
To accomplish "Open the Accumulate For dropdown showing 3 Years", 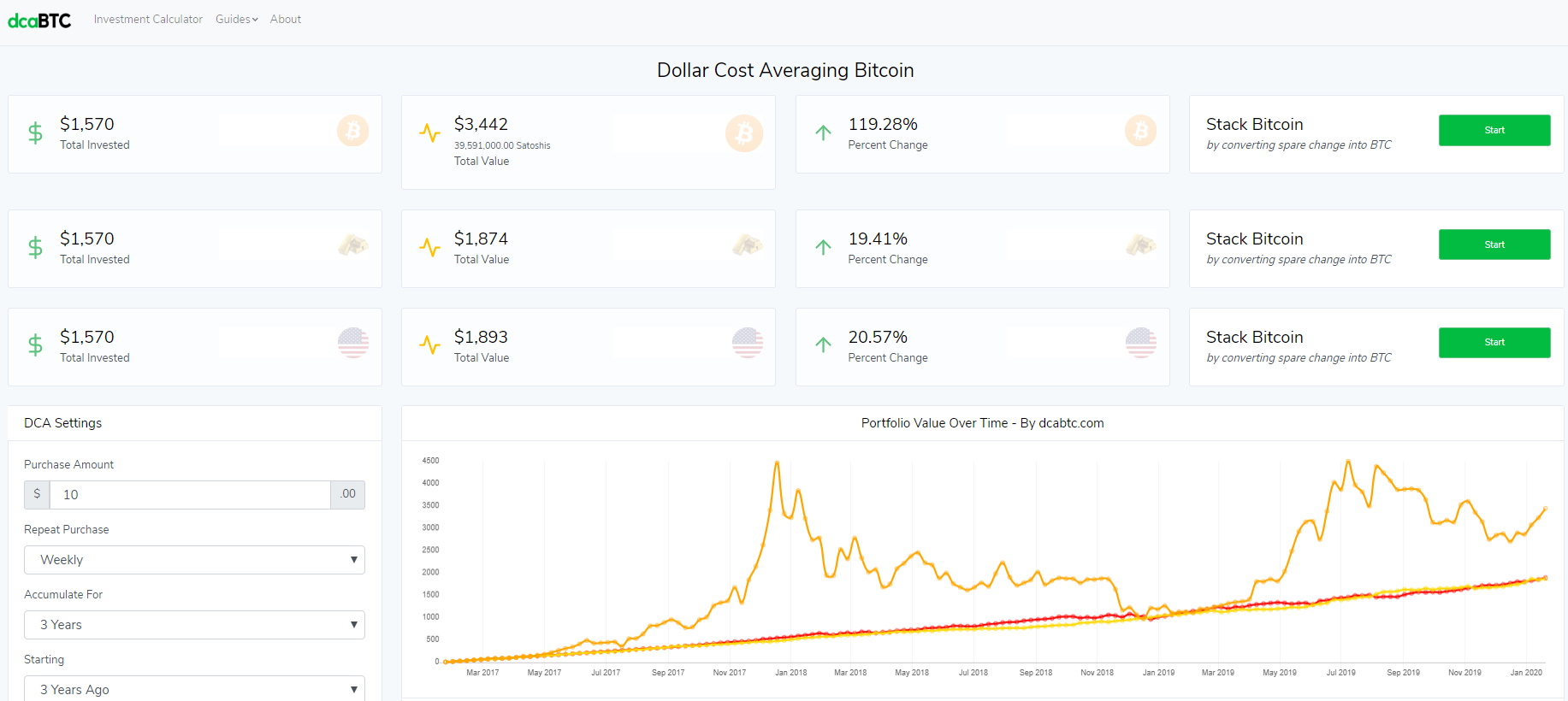I will (x=194, y=625).
